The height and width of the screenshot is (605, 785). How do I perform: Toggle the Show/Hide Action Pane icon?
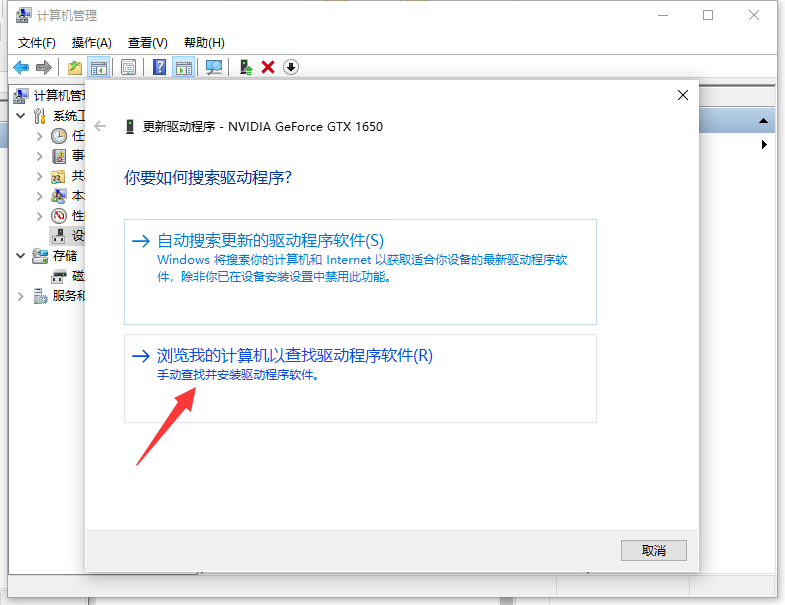(x=183, y=67)
